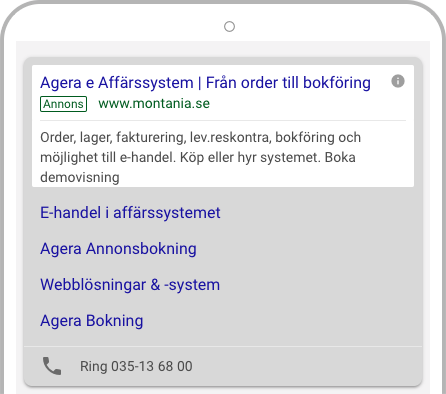This screenshot has height=394, width=446.
Task: Visit the www.montania.se display URL
Action: tap(154, 103)
